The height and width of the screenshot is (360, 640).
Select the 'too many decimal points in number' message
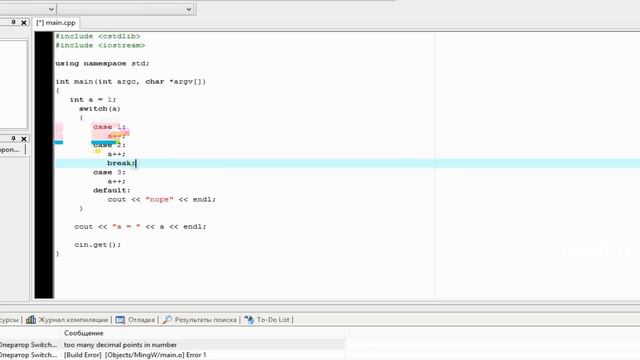(120, 345)
